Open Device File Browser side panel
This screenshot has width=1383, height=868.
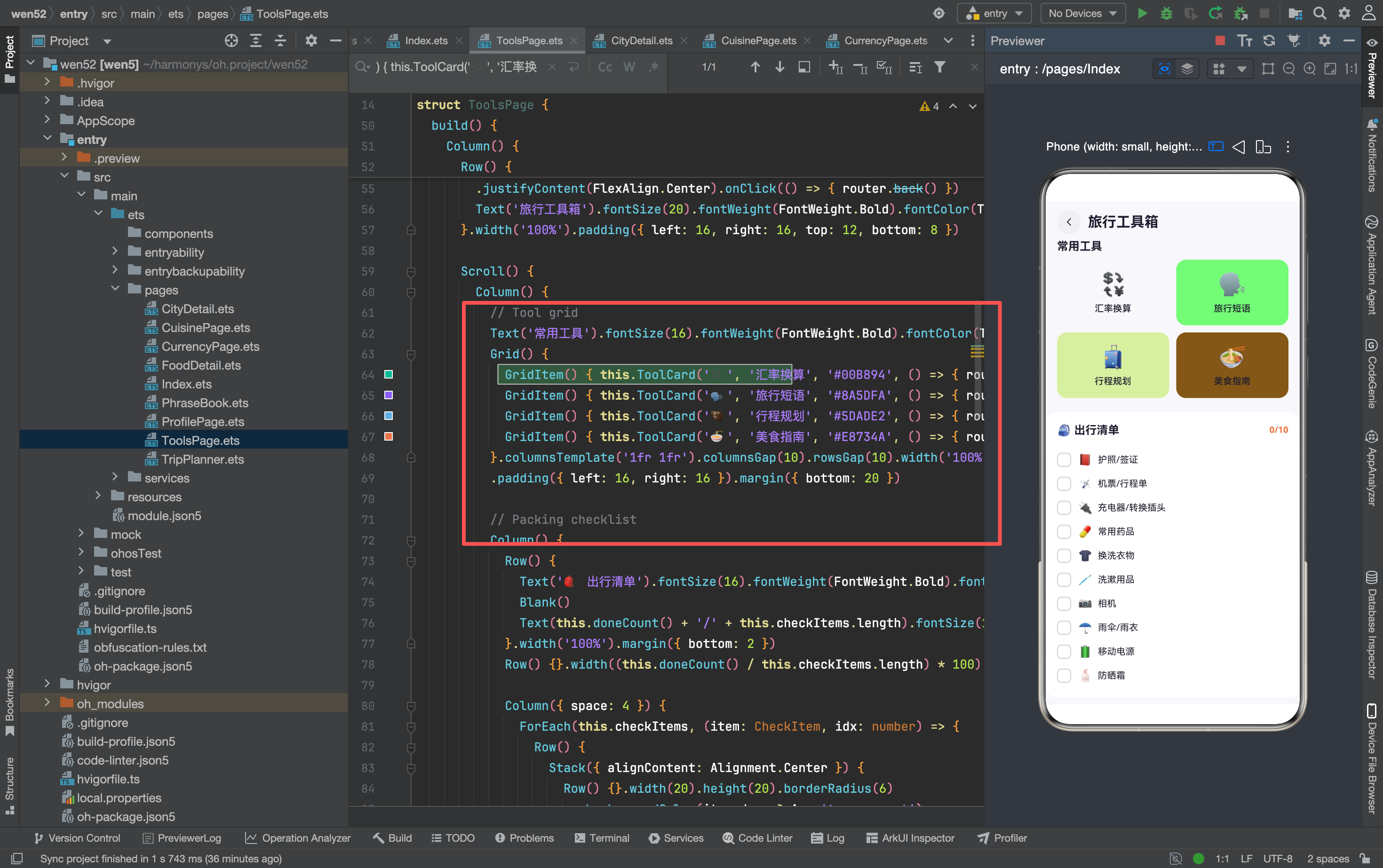(x=1372, y=759)
